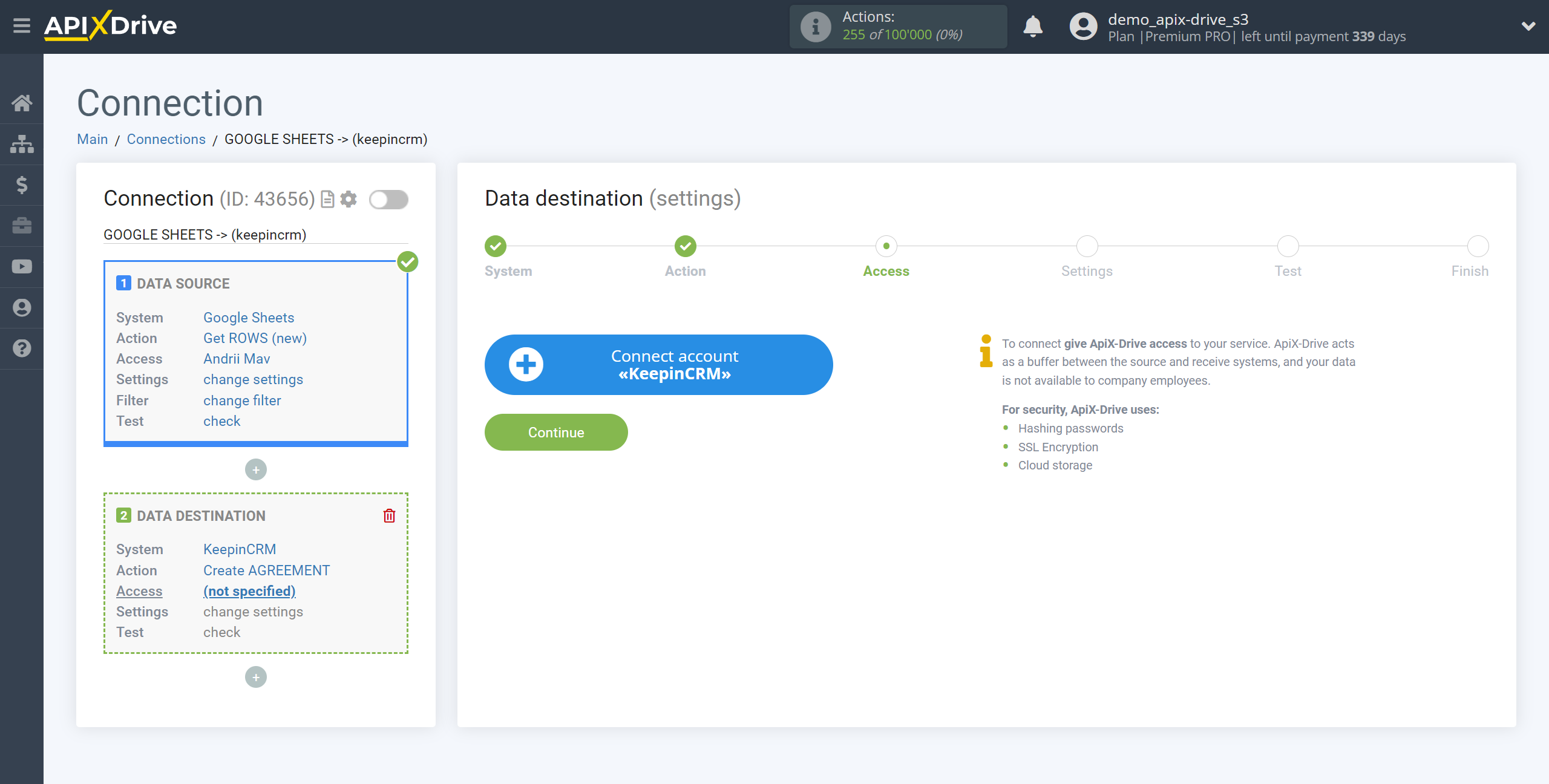Click the (not specified) access link

(x=249, y=591)
